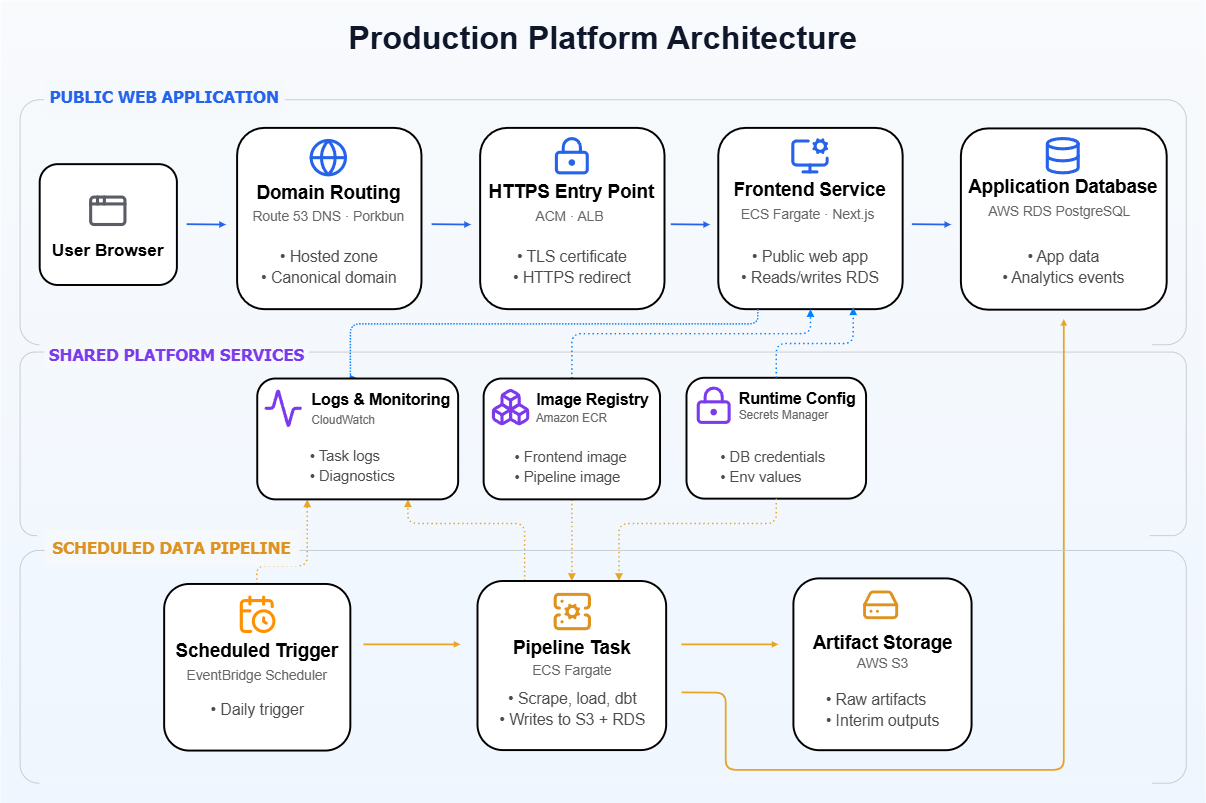Image resolution: width=1206 pixels, height=803 pixels.
Task: Click the Pipeline Task gear icon
Action: point(572,611)
